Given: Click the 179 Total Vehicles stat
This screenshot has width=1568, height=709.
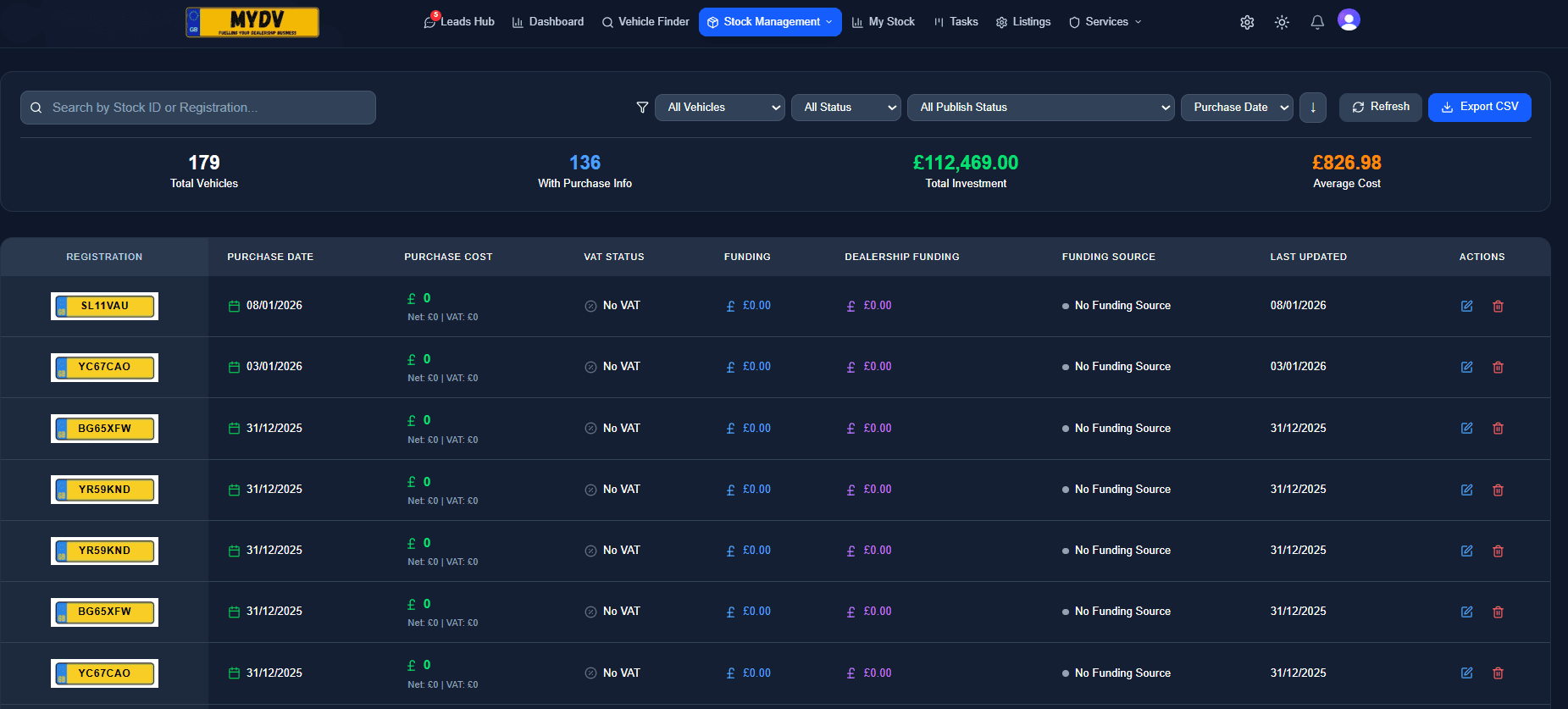Looking at the screenshot, I should pyautogui.click(x=204, y=171).
